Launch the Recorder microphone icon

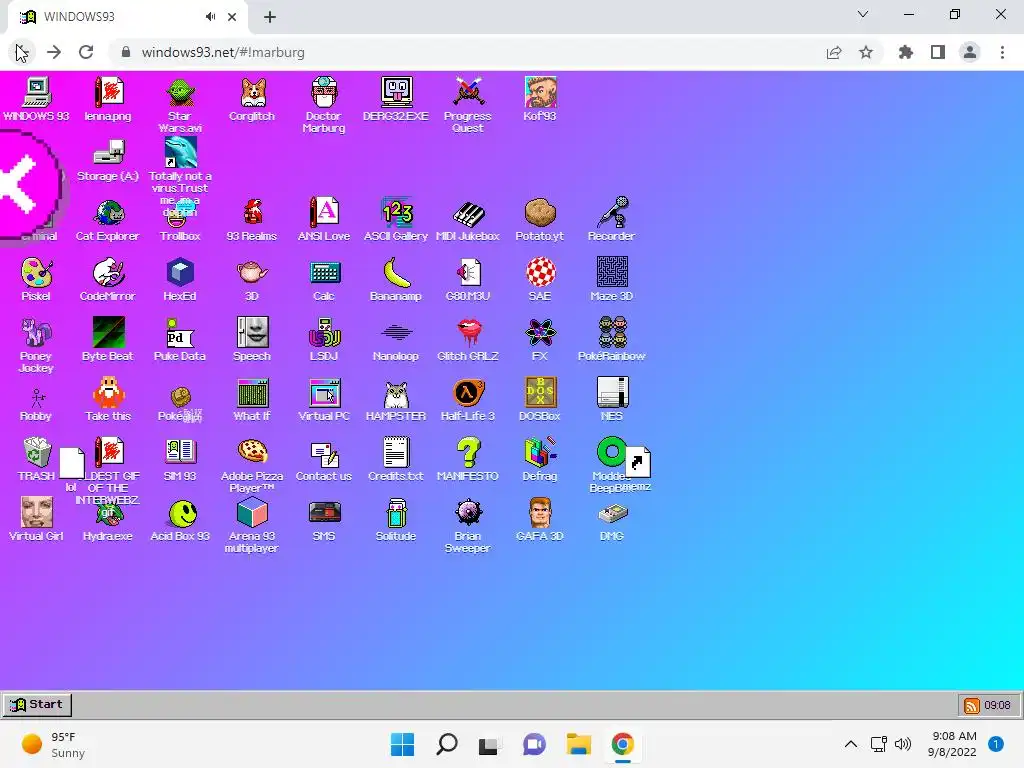611,213
